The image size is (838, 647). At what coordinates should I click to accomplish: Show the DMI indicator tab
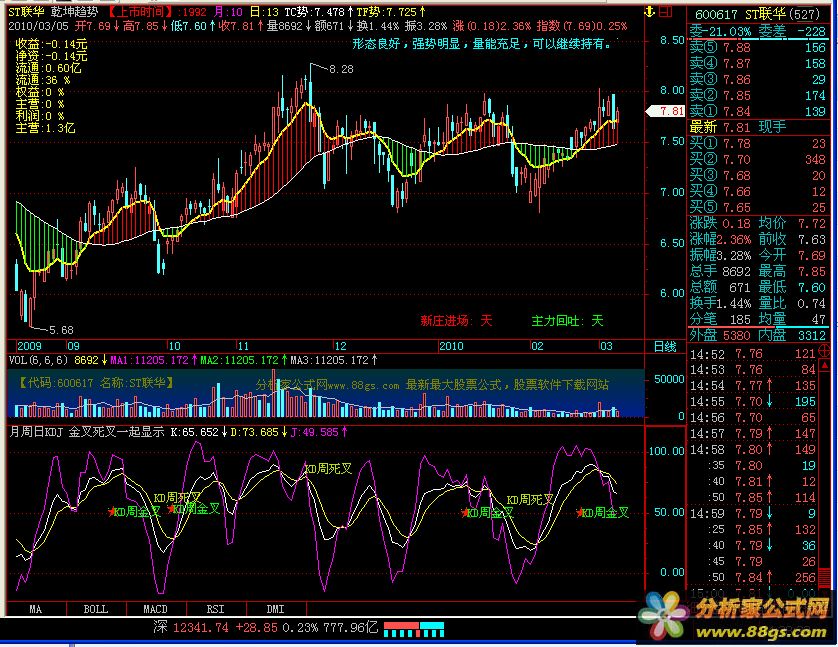(274, 607)
